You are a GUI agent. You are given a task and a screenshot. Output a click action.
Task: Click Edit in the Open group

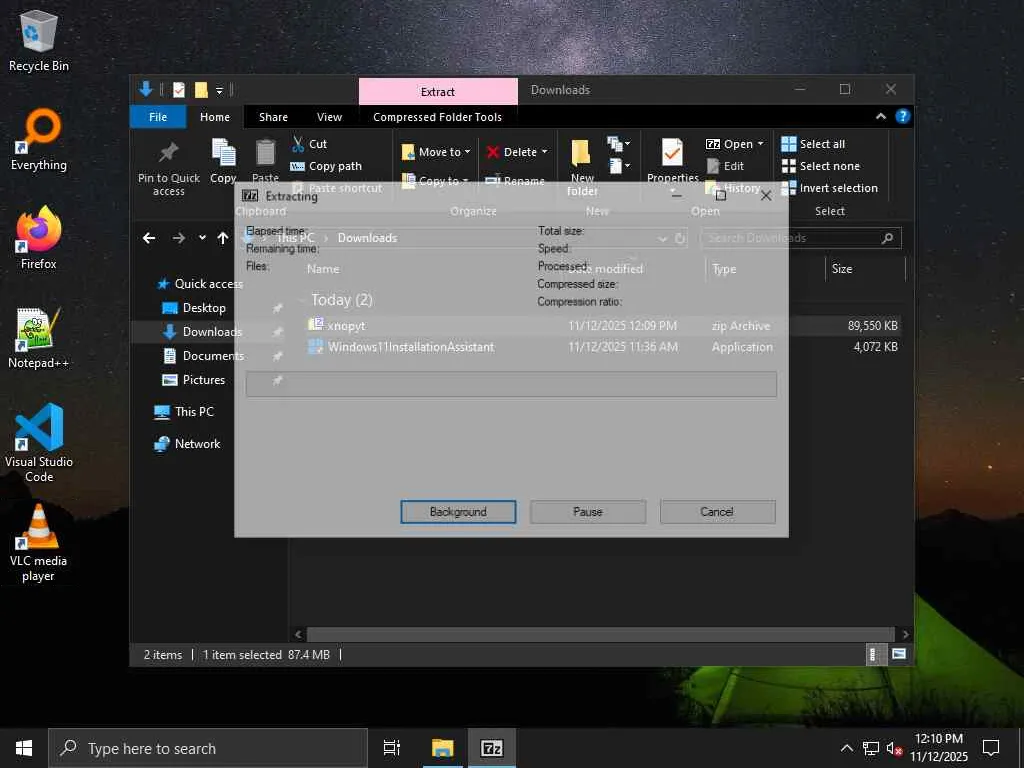725,166
